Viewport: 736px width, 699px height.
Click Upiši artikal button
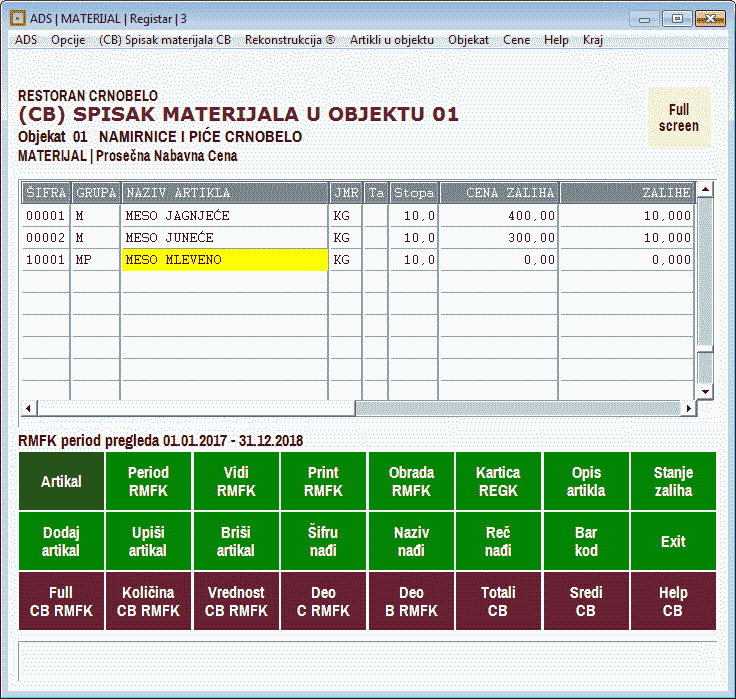(148, 541)
